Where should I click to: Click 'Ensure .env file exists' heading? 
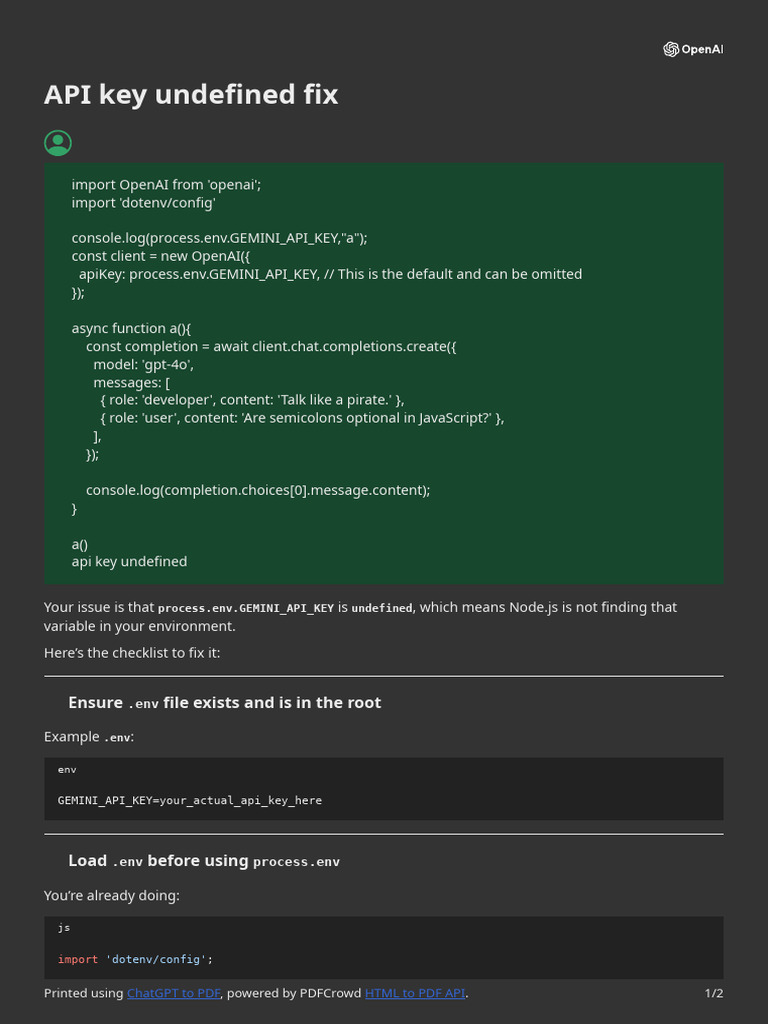click(225, 703)
